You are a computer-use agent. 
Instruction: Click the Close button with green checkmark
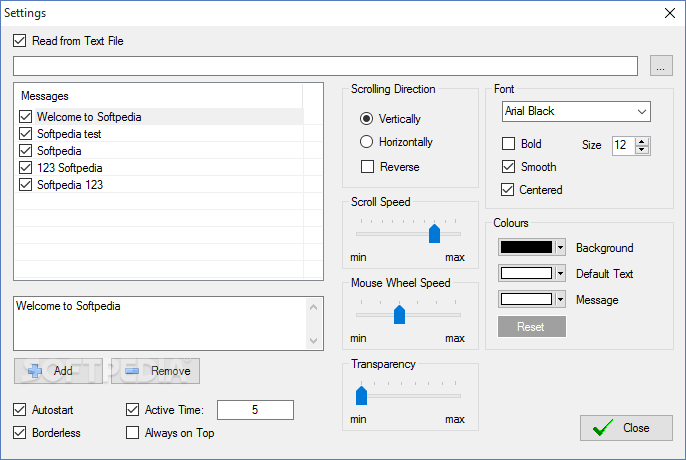click(626, 428)
